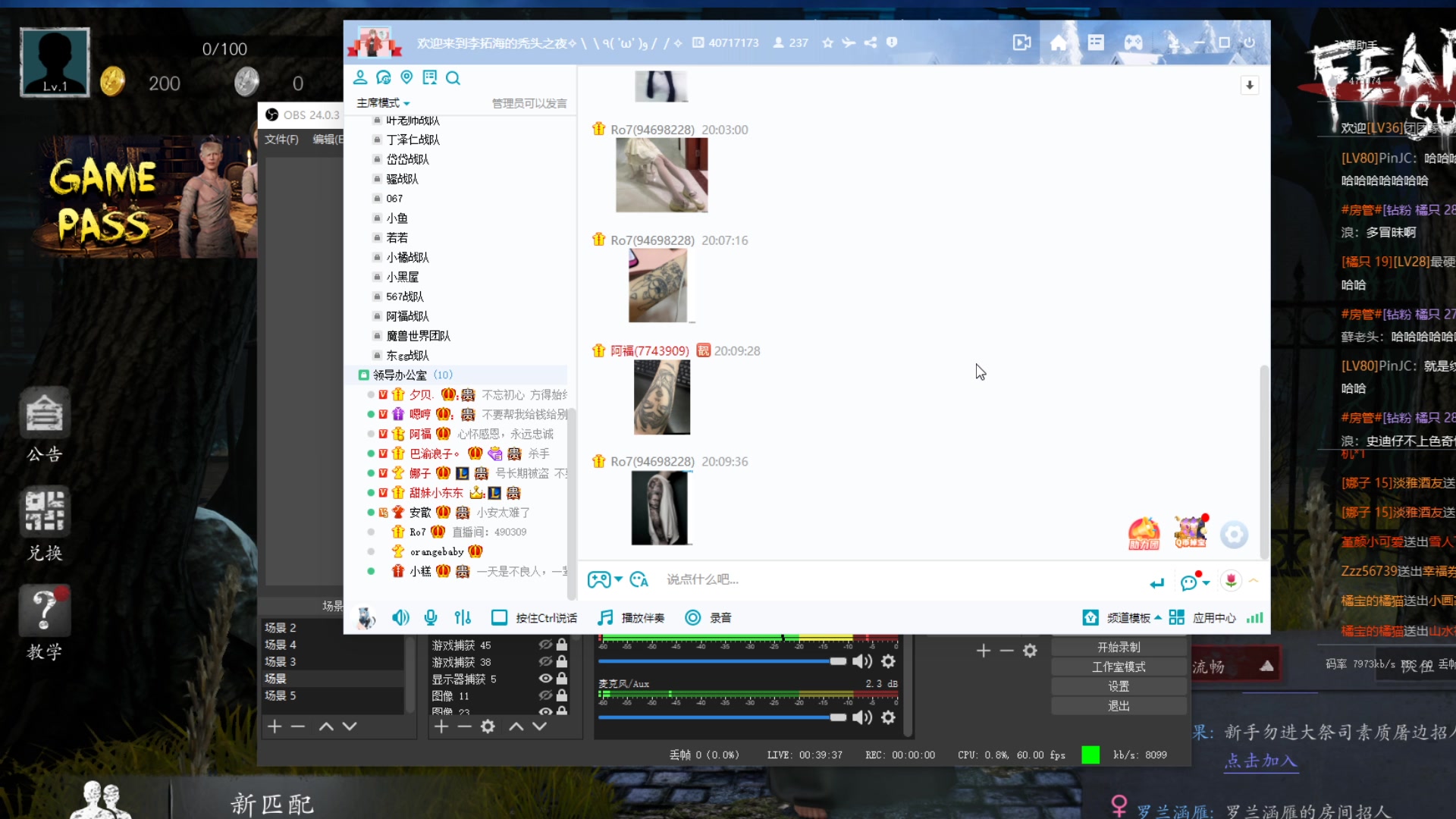Screen dimensions: 1456x819
Task: Click the 播放伴奏 music note icon
Action: [605, 617]
